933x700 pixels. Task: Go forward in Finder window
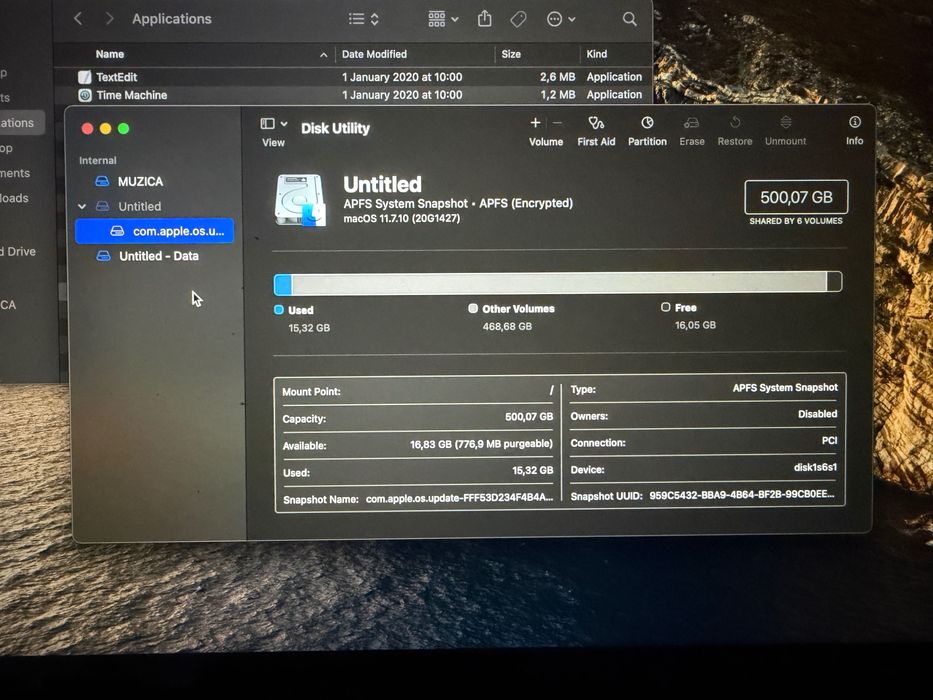click(109, 18)
